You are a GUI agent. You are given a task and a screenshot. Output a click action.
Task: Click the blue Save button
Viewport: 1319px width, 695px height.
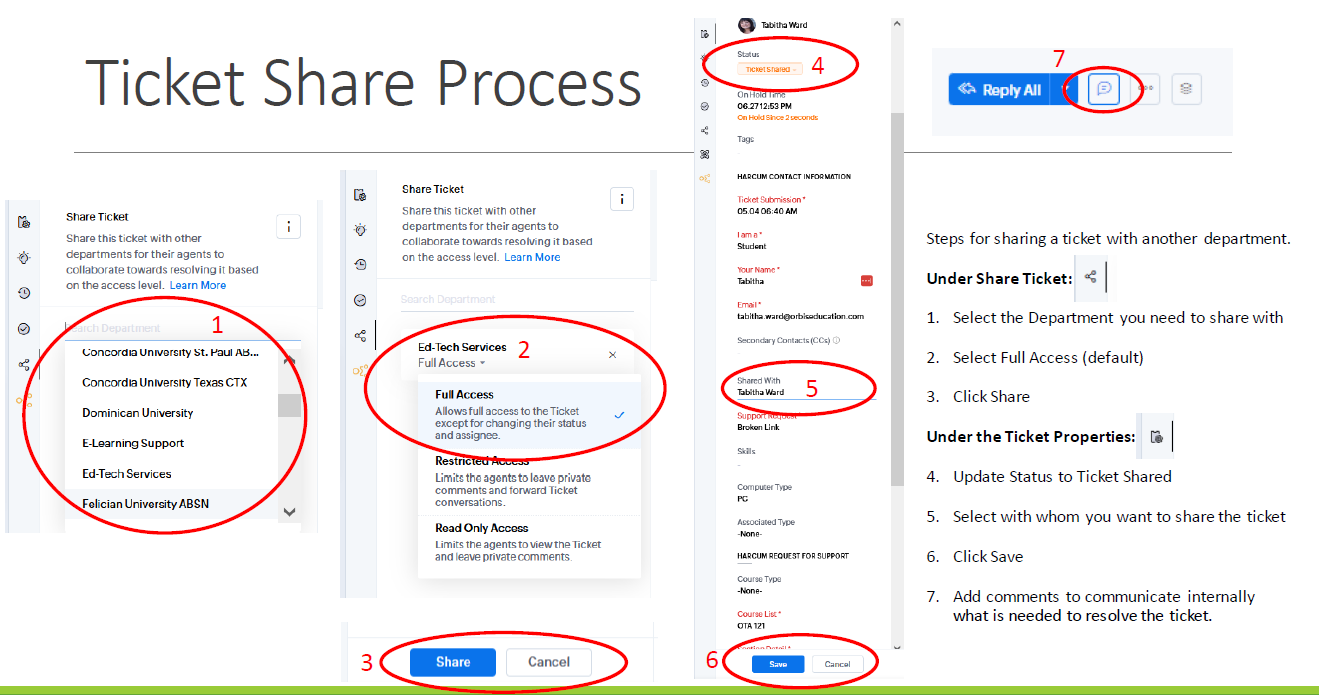(x=777, y=664)
